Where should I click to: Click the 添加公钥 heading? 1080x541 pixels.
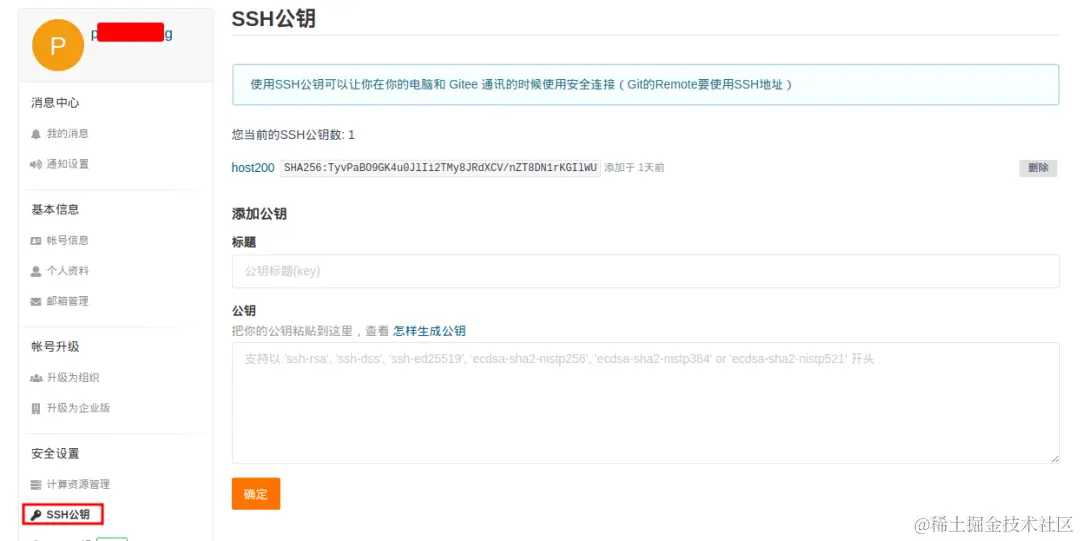coord(259,214)
